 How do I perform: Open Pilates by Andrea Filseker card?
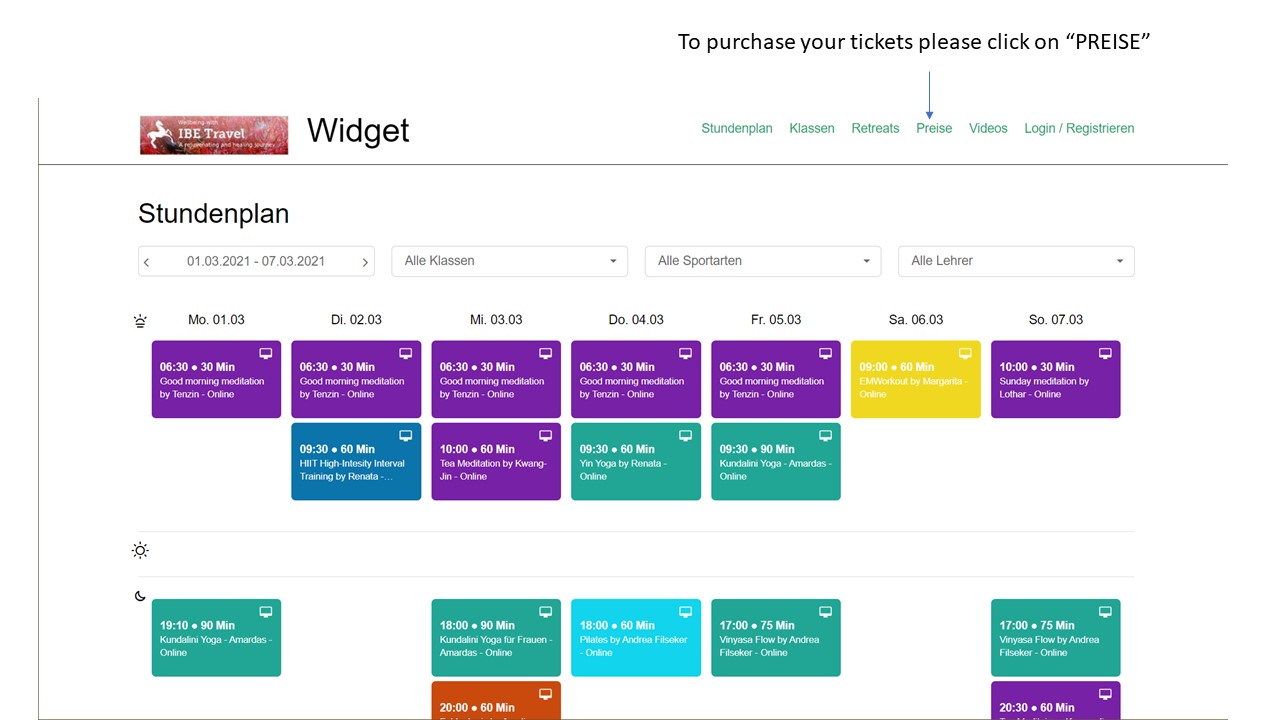click(636, 637)
